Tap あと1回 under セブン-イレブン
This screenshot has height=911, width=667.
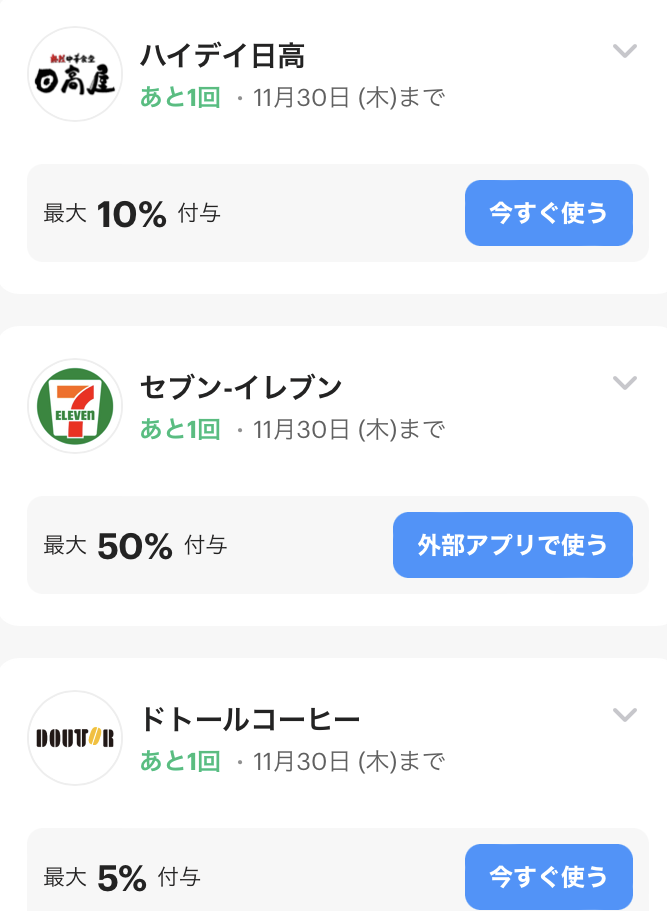click(x=180, y=429)
